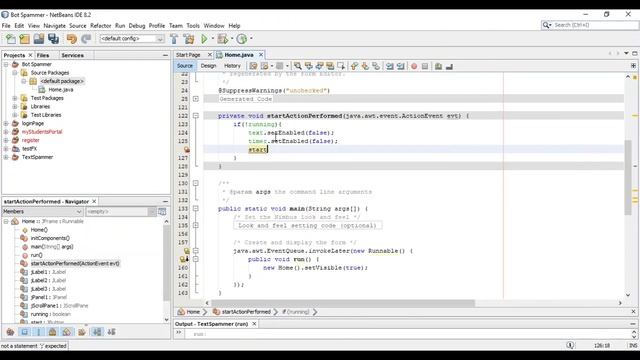The height and width of the screenshot is (360, 640).
Task: Click the Debug Project toolbar icon
Action: (223, 39)
